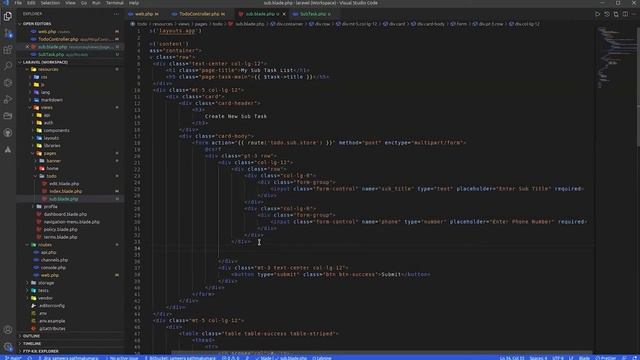Switch to the TodoController.php editor tab
Screen dimensions: 640x360
(199, 14)
